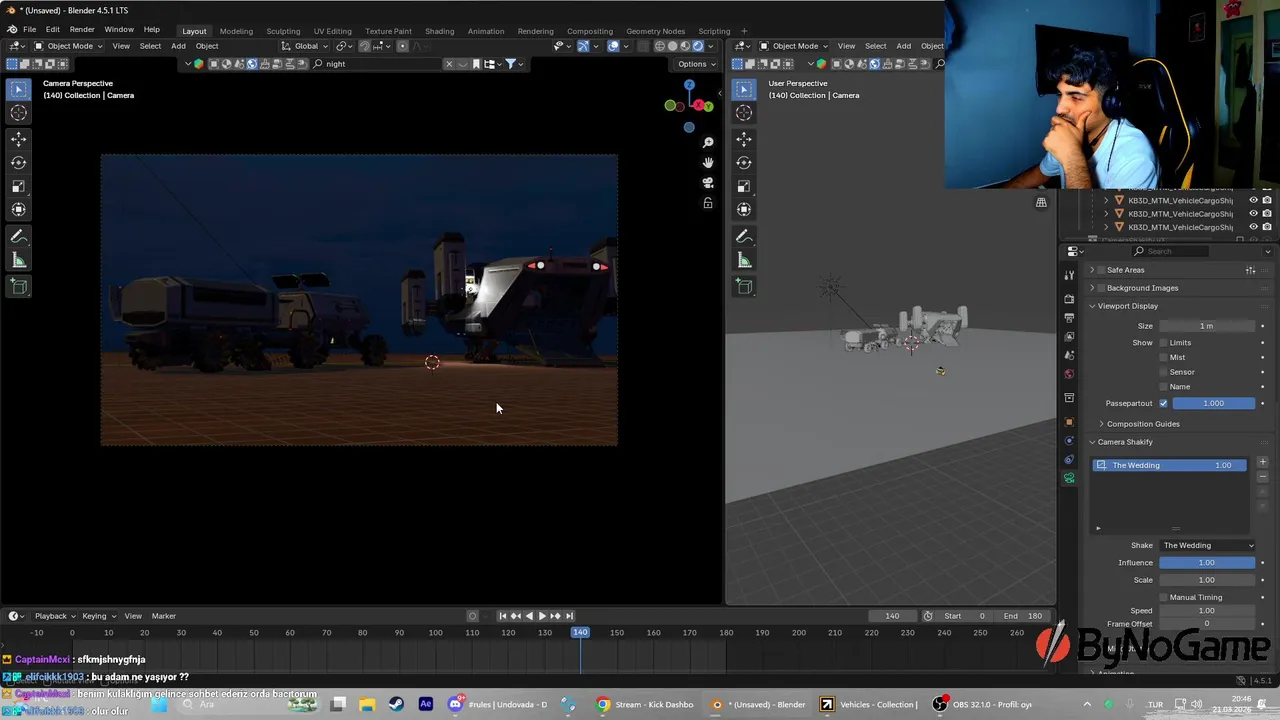Open the View Layer properties tab
The height and width of the screenshot is (720, 1280).
tap(1069, 337)
